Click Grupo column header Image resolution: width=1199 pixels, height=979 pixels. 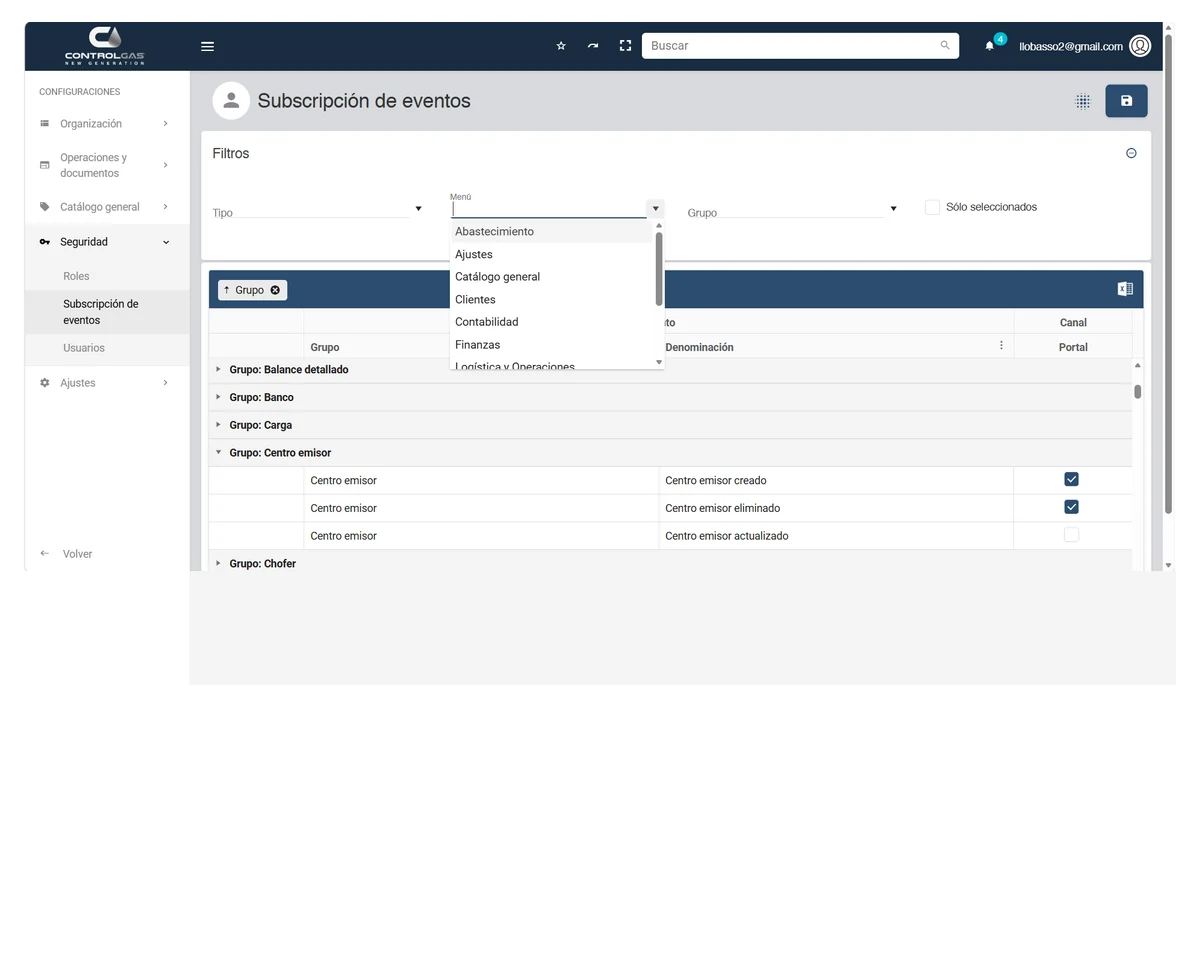pyautogui.click(x=325, y=347)
